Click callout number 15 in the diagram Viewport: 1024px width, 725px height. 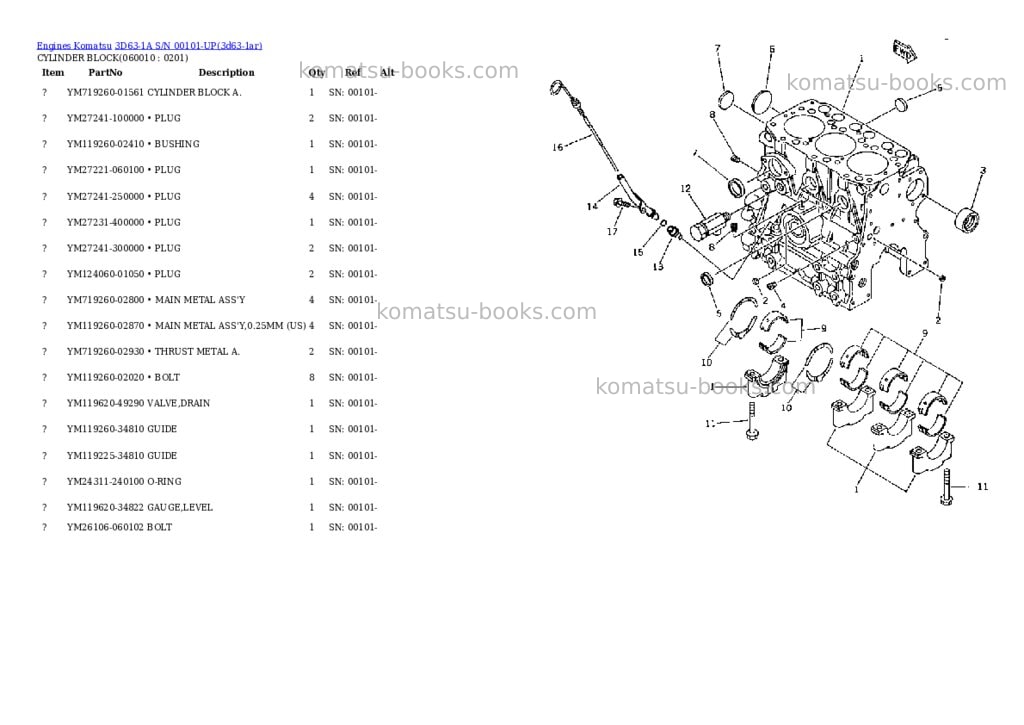[638, 253]
